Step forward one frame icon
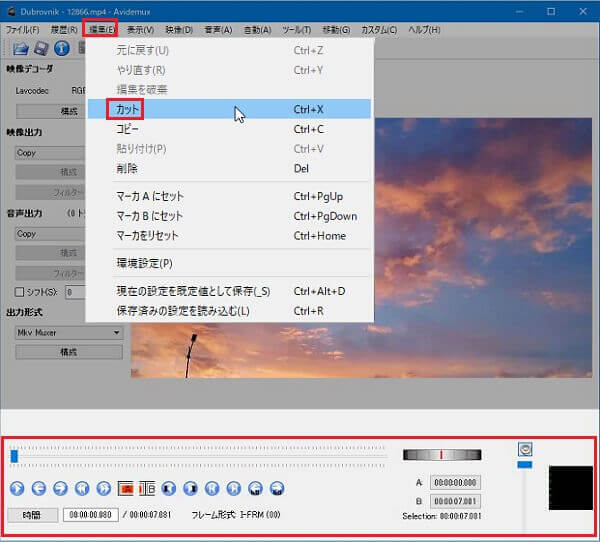Screen dimensions: 600x542 60,488
